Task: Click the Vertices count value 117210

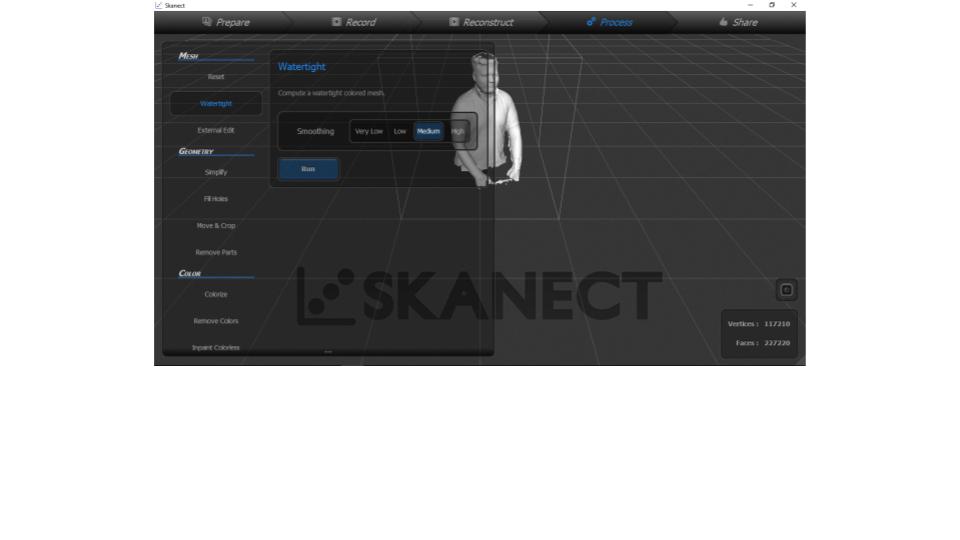Action: [x=776, y=324]
